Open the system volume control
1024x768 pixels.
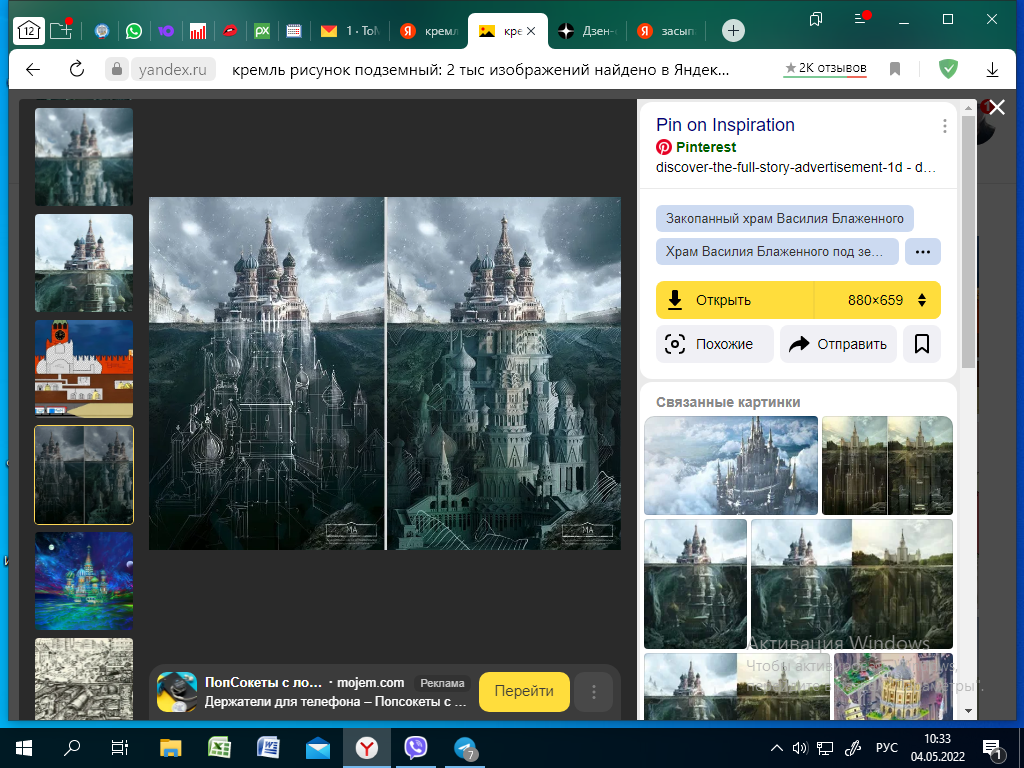pos(800,748)
